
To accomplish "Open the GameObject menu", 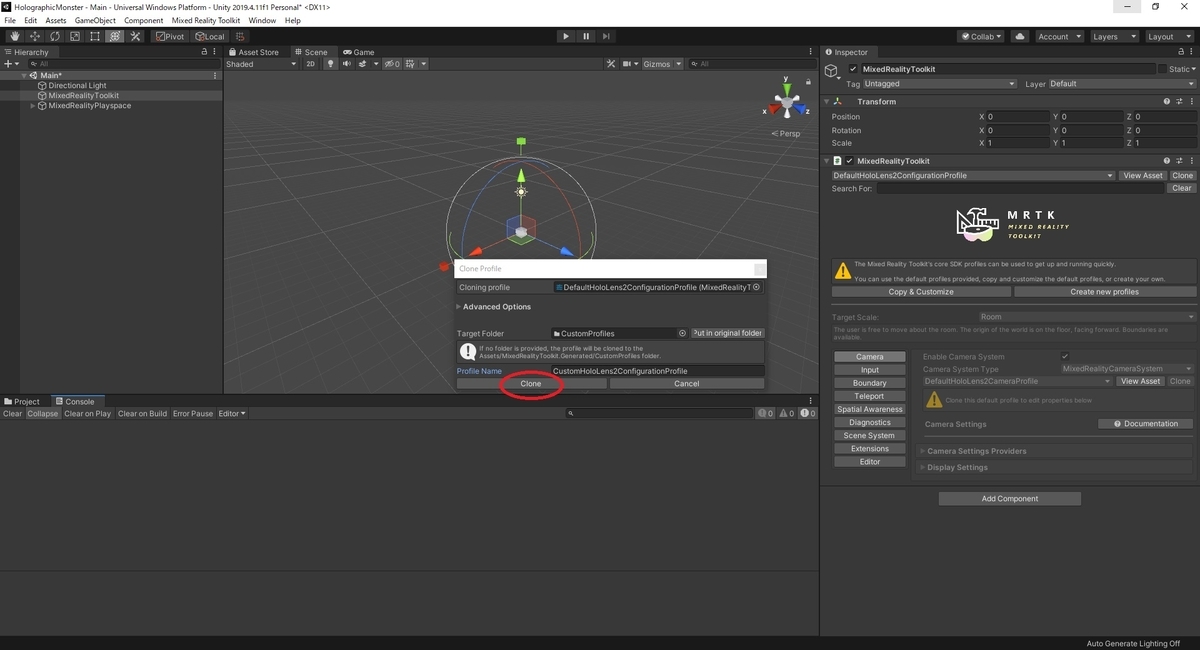I will pyautogui.click(x=95, y=20).
